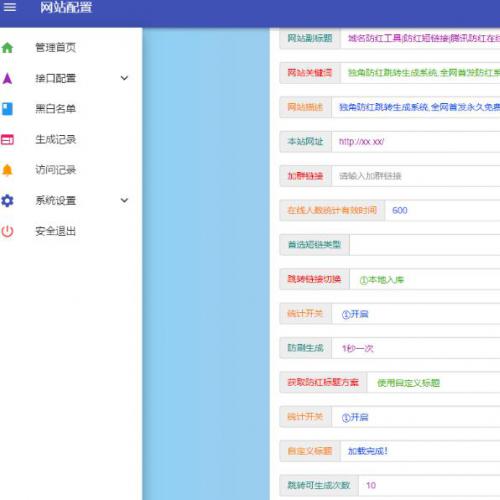Open the 防刷生成 dropdown
This screenshot has height=500, width=500.
(x=416, y=348)
